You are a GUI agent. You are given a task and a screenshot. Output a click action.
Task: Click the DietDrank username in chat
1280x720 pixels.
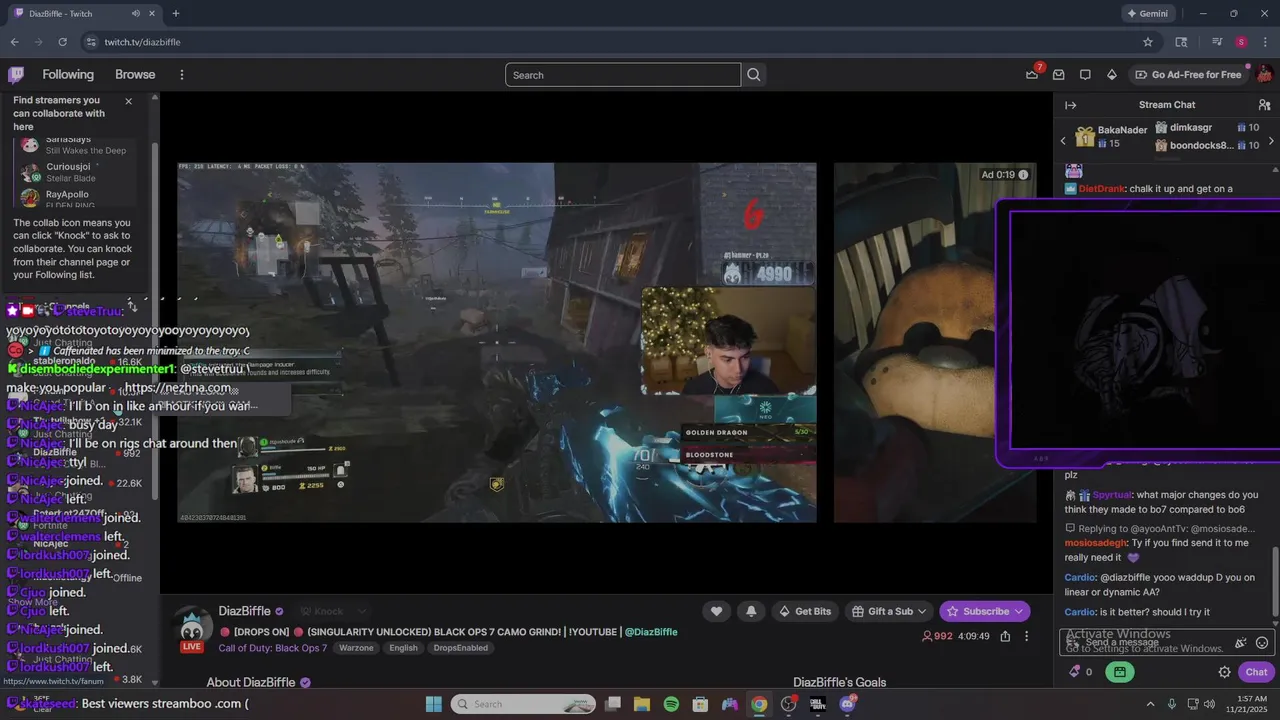(1102, 188)
